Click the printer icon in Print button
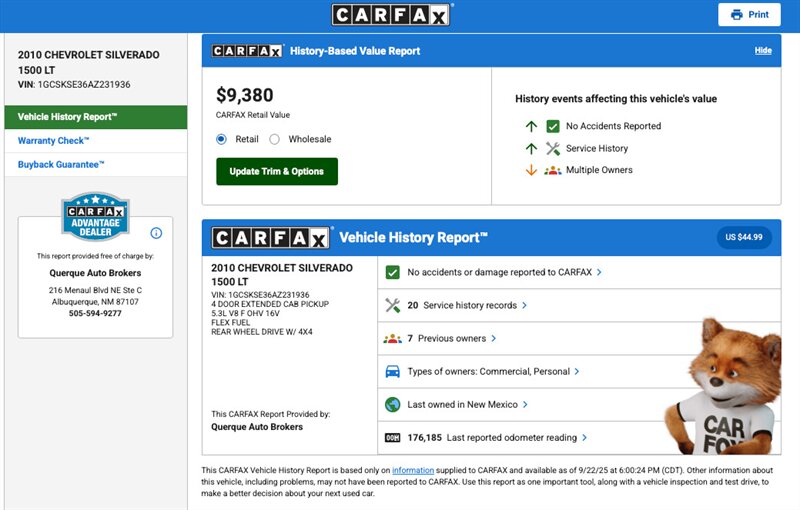This screenshot has height=510, width=800. click(736, 15)
